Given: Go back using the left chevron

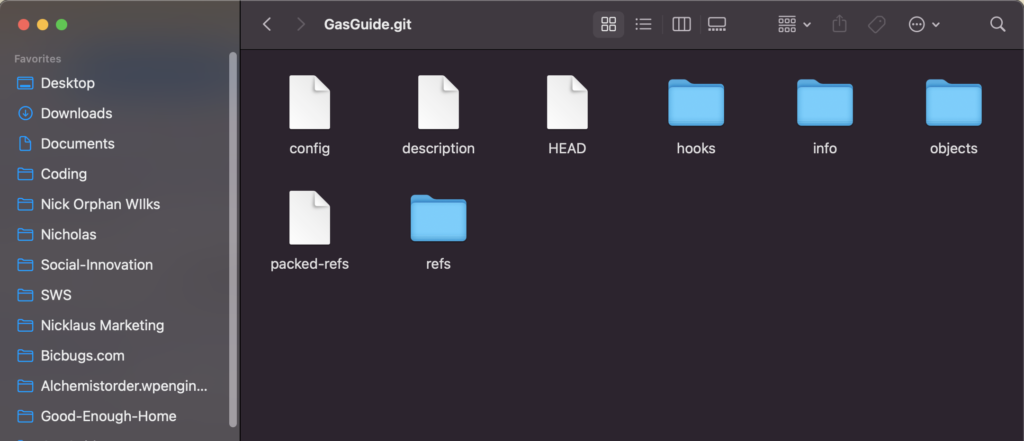Looking at the screenshot, I should (x=267, y=24).
